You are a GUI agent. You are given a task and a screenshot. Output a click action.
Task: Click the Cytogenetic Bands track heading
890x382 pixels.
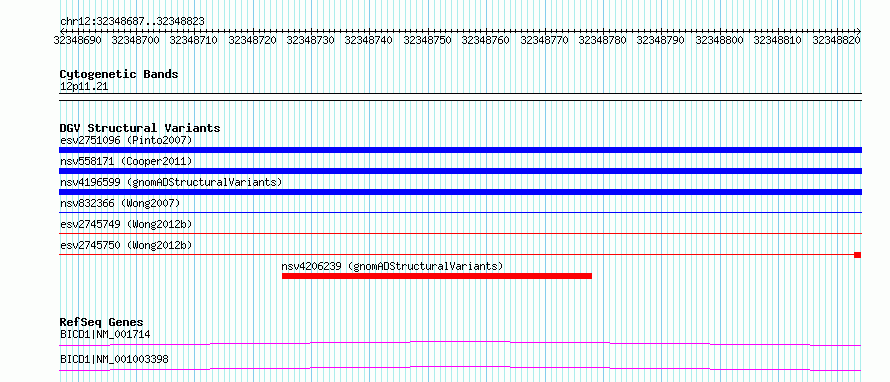coord(119,74)
